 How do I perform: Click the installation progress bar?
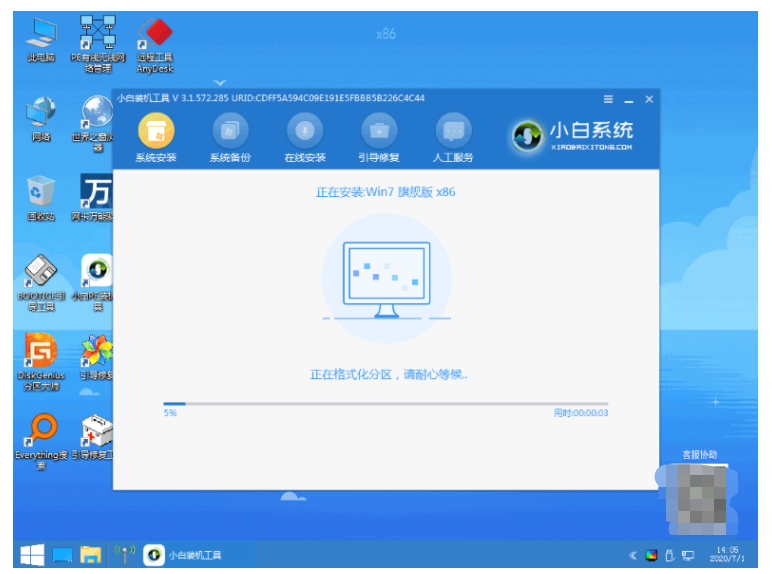click(x=385, y=404)
